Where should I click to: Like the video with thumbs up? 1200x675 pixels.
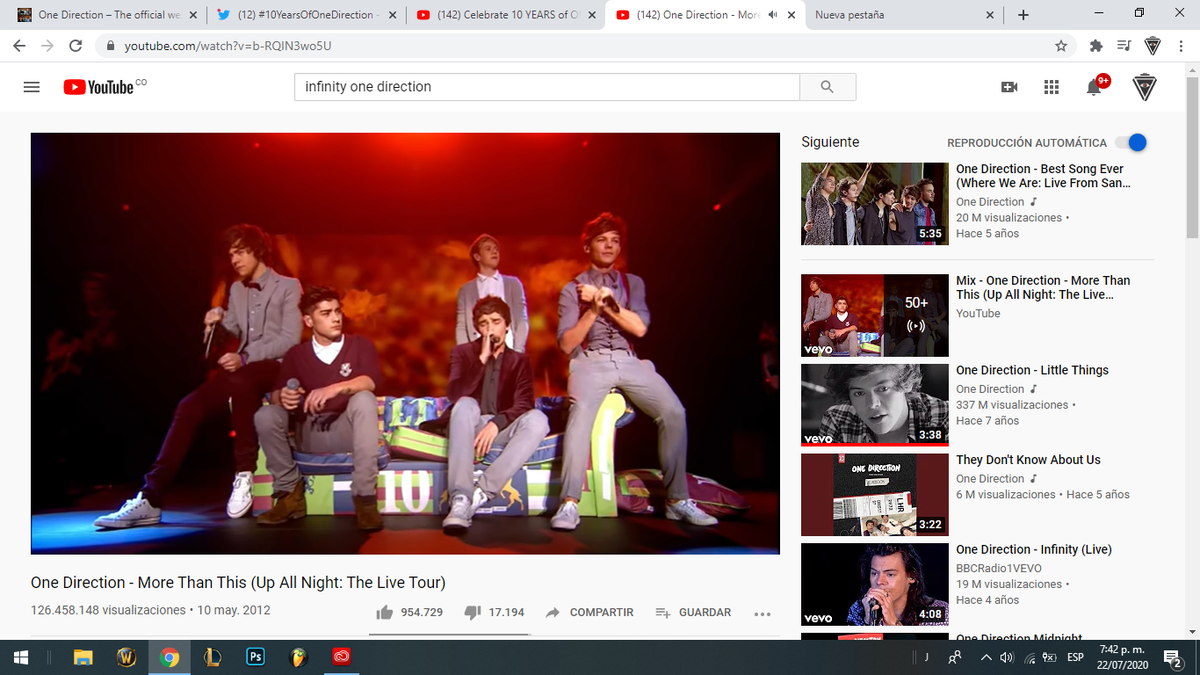[384, 612]
